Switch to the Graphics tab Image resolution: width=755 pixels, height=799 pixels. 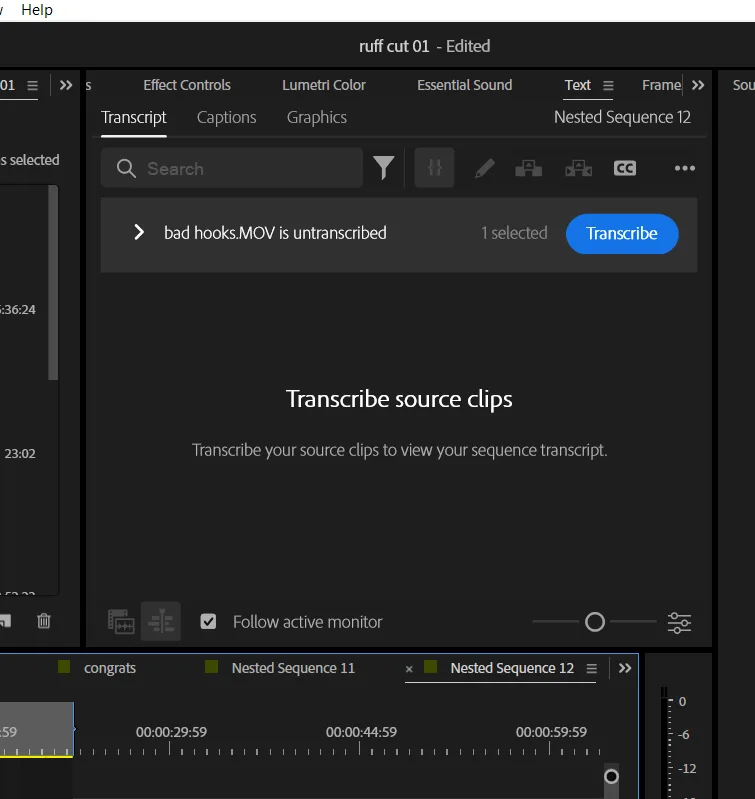point(317,118)
